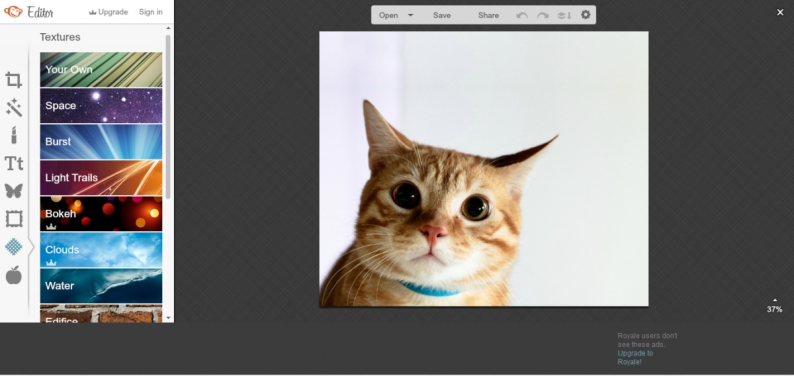
Task: Open the Effects magic wand tool
Action: 14,108
